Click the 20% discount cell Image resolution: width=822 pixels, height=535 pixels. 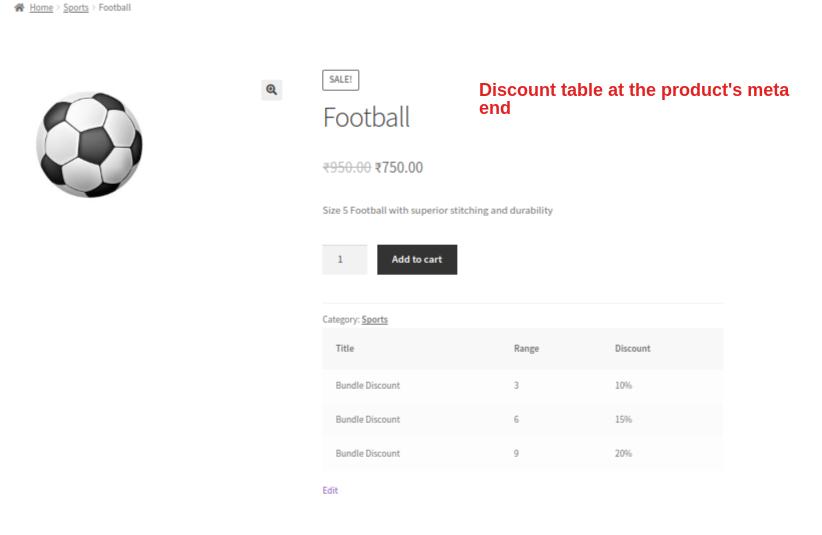tap(623, 454)
